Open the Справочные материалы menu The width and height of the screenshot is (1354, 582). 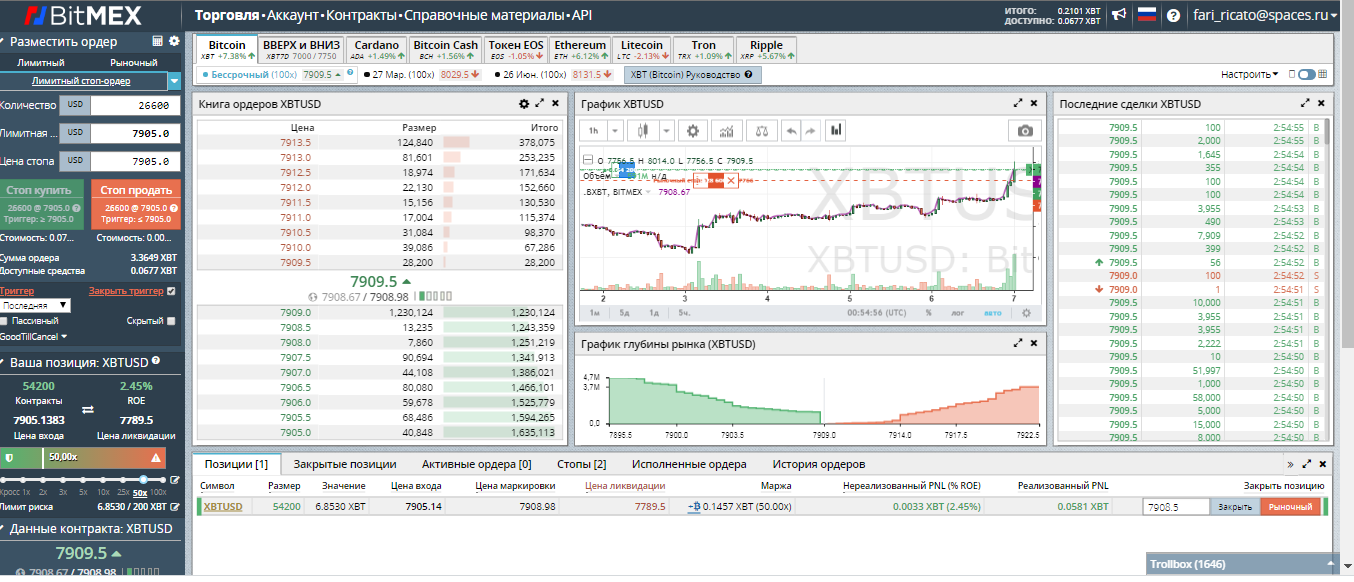485,15
